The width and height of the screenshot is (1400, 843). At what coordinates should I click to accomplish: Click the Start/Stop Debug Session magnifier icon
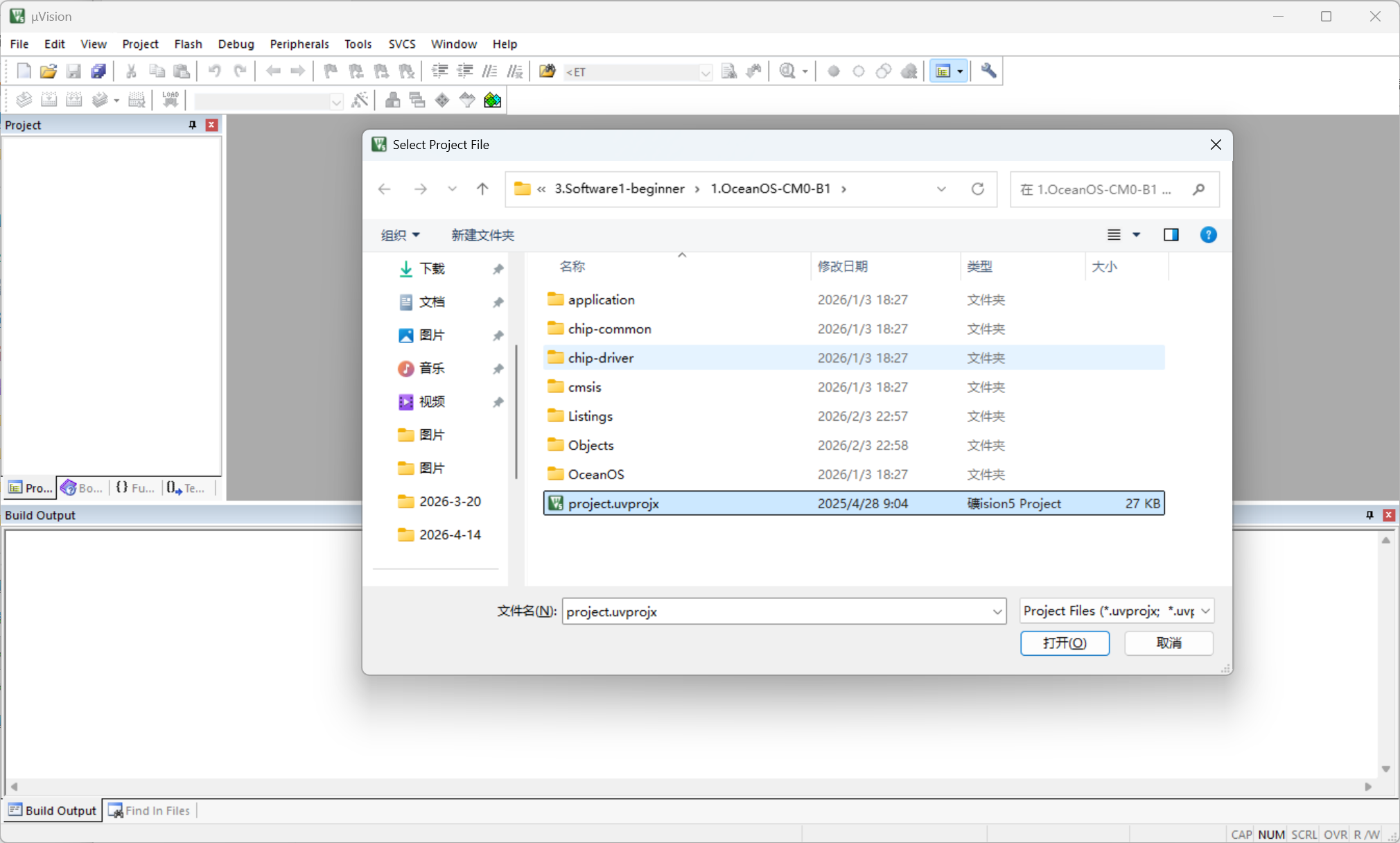[787, 71]
